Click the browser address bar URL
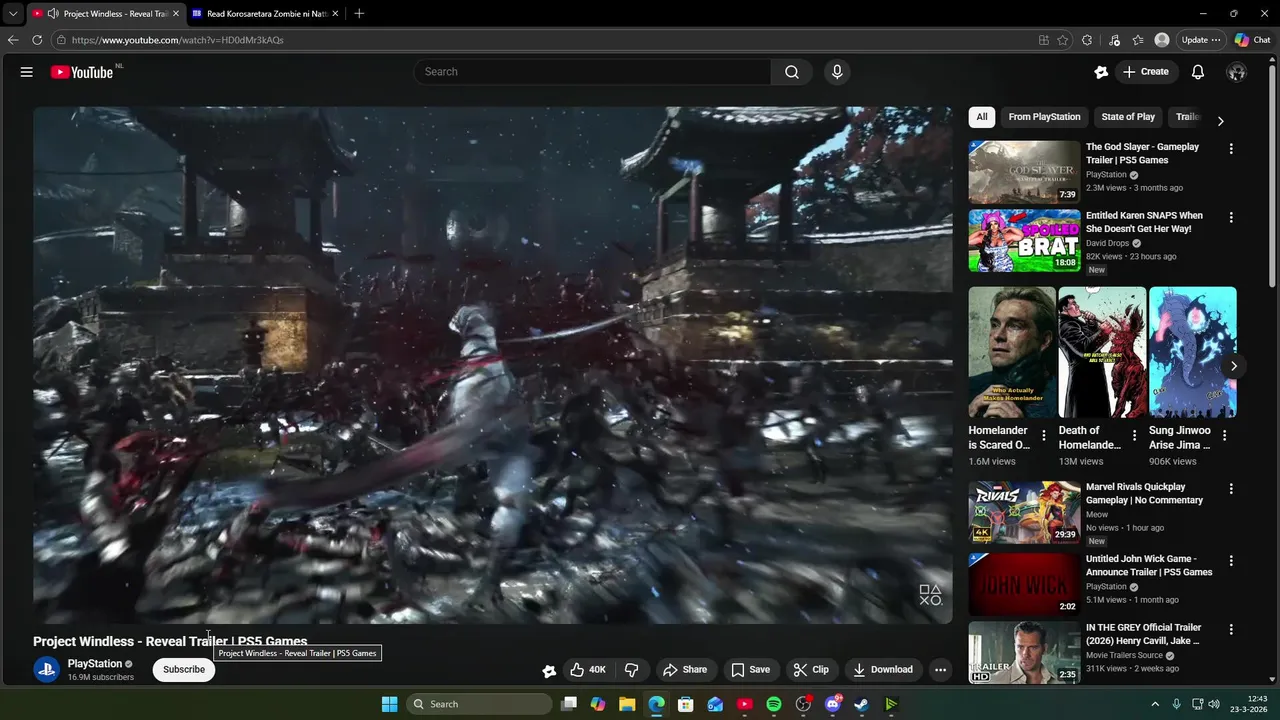 tap(178, 40)
